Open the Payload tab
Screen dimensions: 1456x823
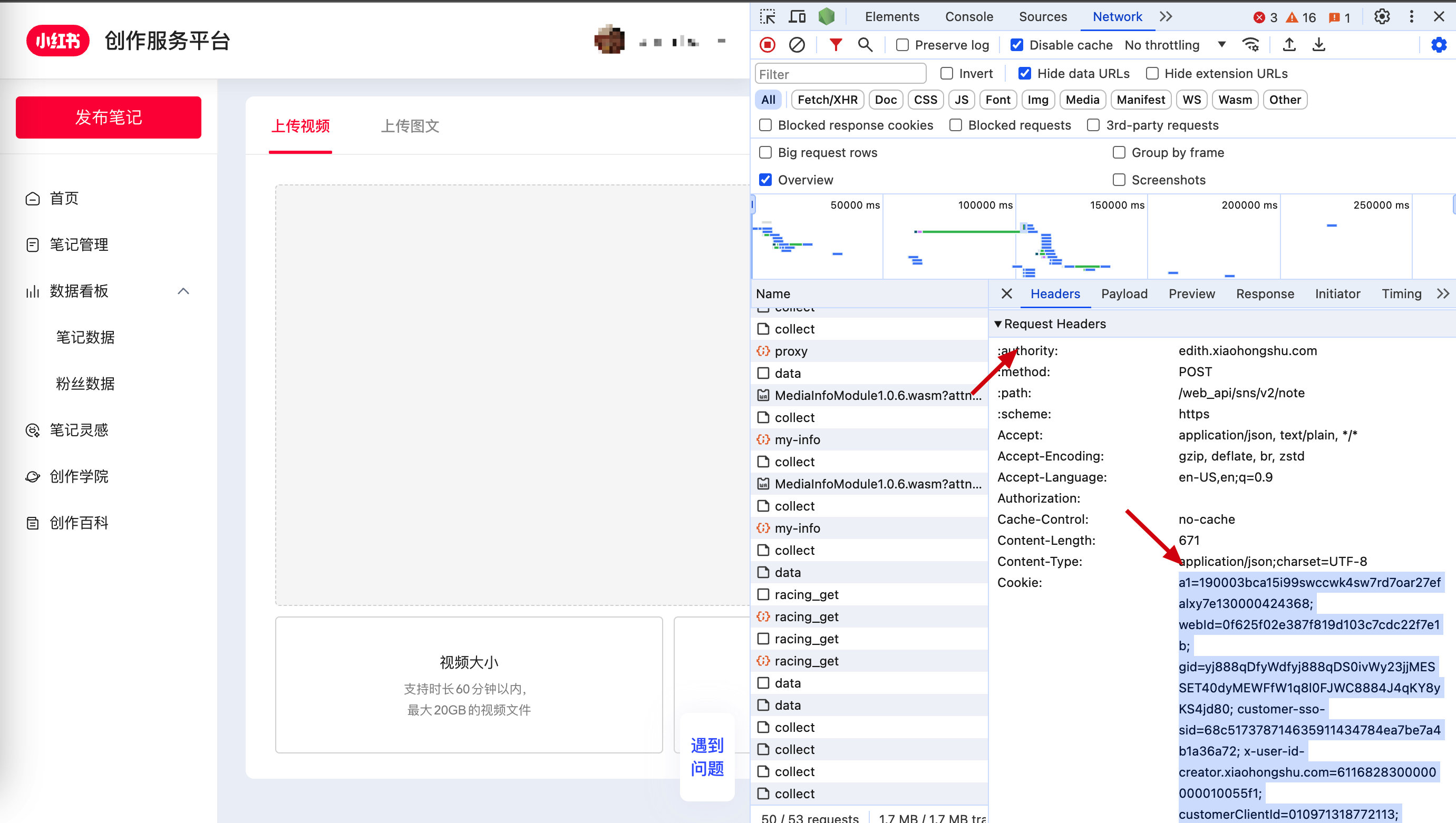pos(1124,293)
